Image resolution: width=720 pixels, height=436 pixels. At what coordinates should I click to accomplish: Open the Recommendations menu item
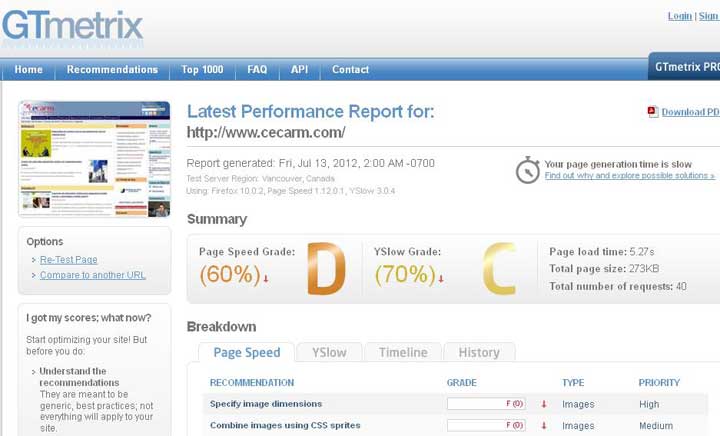pyautogui.click(x=112, y=70)
